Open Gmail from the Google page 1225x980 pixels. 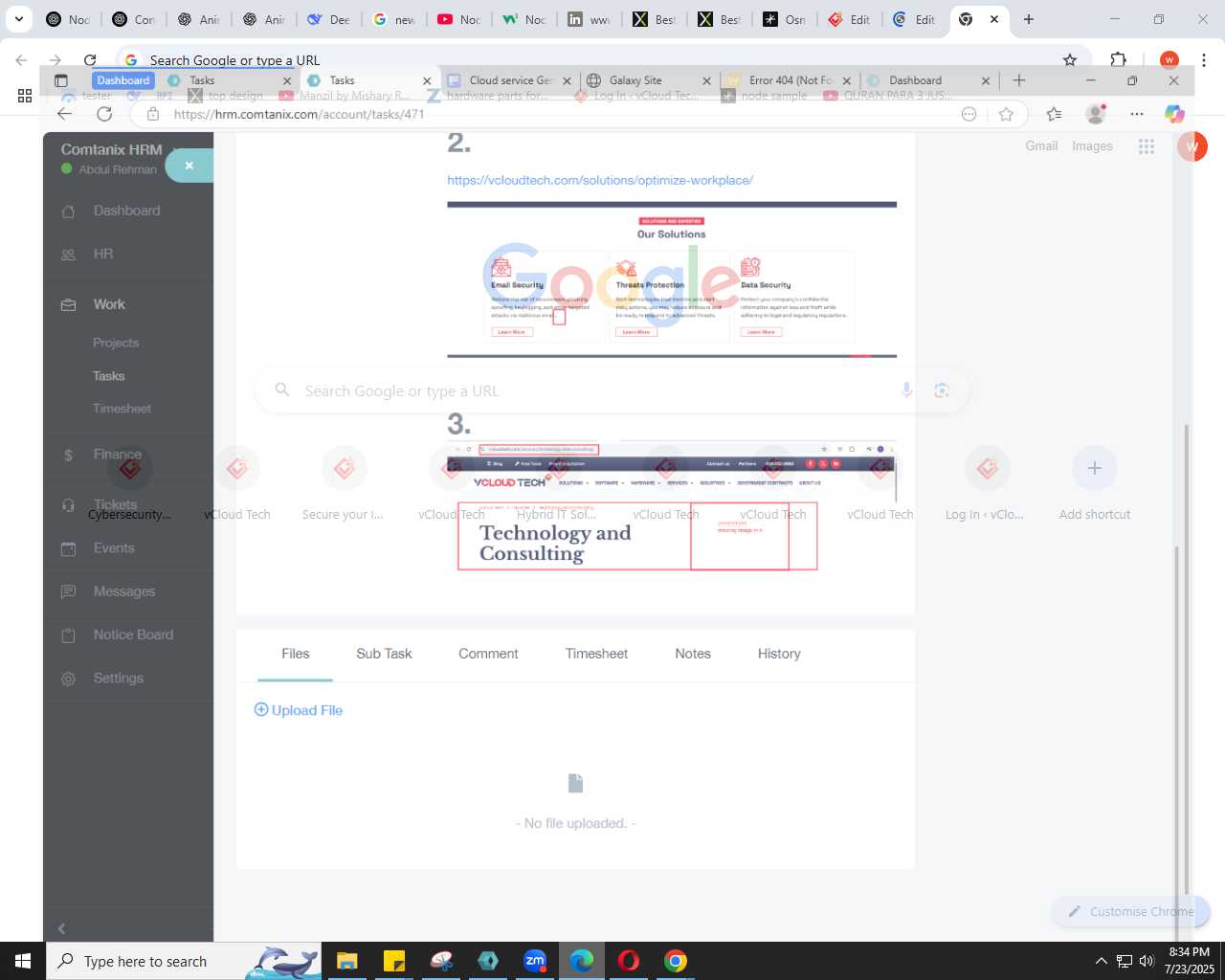[1041, 146]
